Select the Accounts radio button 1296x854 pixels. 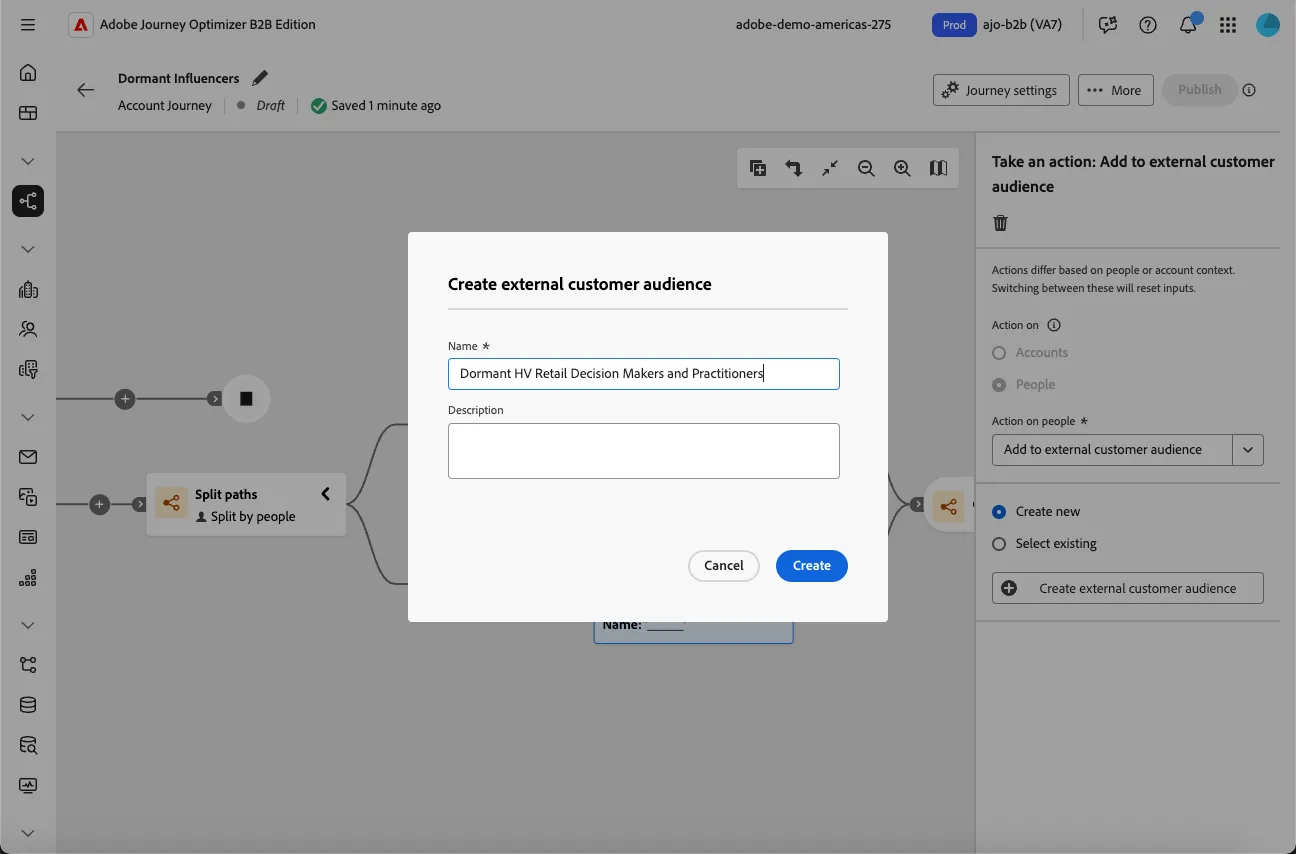coord(999,353)
